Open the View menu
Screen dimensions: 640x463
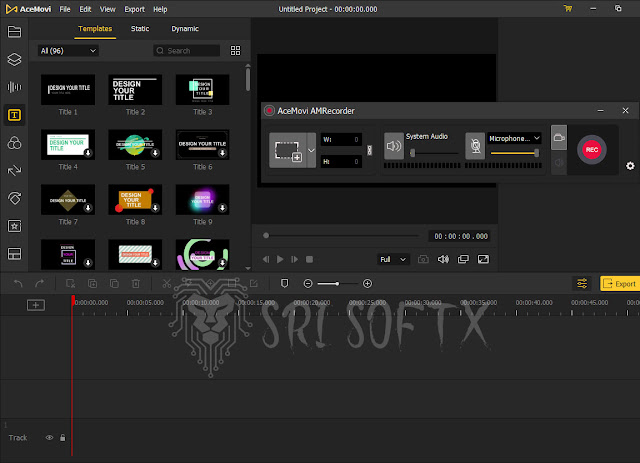click(x=107, y=9)
